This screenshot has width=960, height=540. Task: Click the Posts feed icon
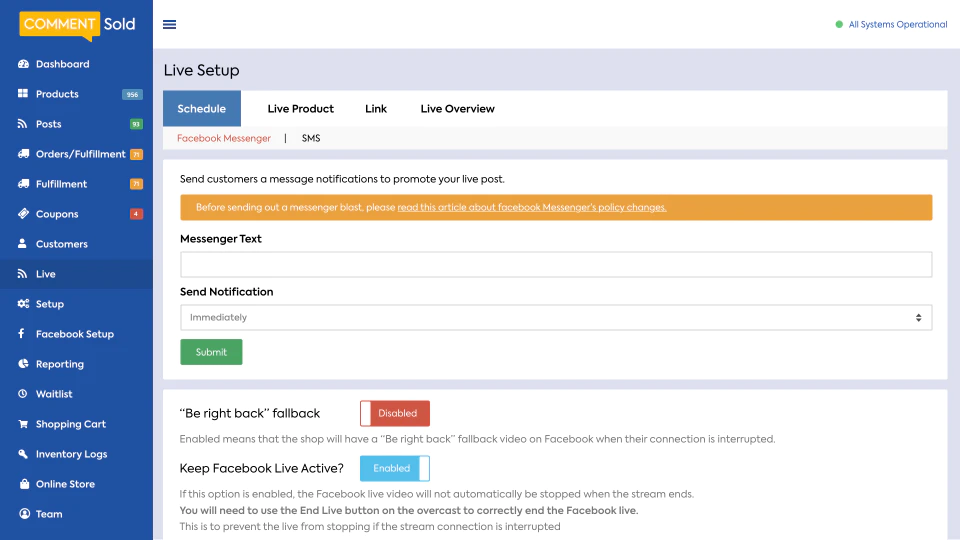click(x=23, y=124)
